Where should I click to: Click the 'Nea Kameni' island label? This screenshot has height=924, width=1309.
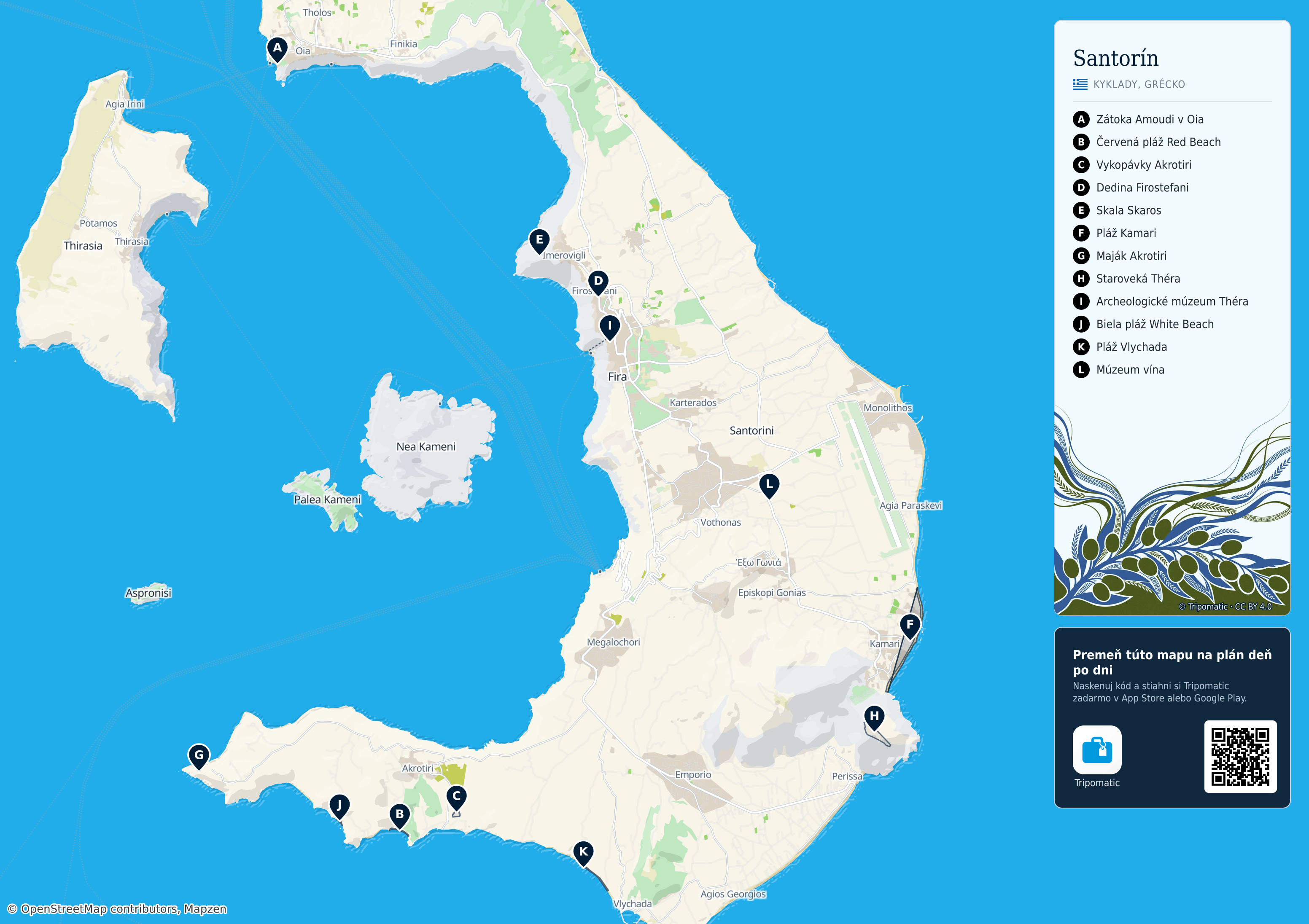click(x=426, y=446)
